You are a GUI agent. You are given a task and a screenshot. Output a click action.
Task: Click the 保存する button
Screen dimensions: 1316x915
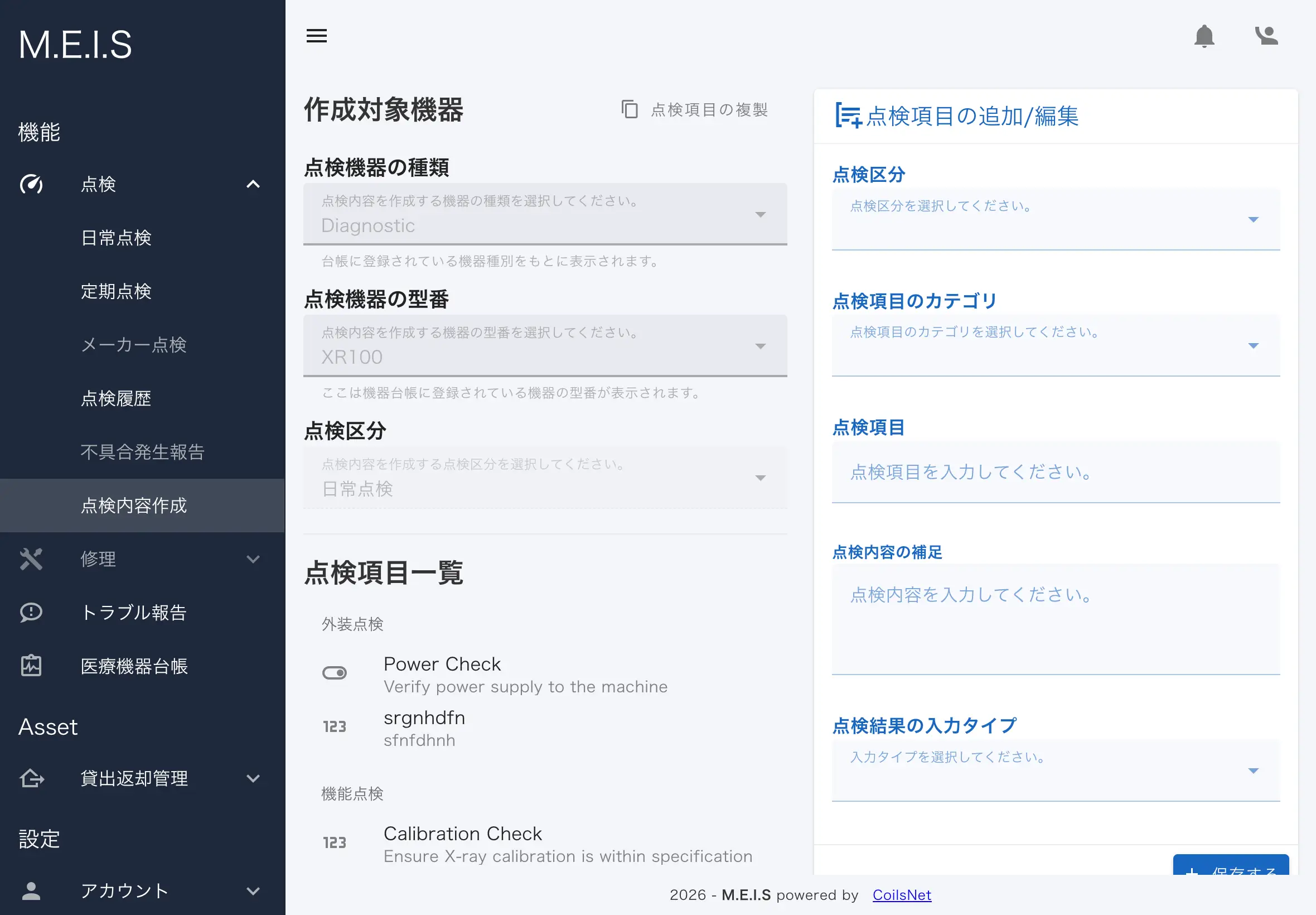point(1231,865)
